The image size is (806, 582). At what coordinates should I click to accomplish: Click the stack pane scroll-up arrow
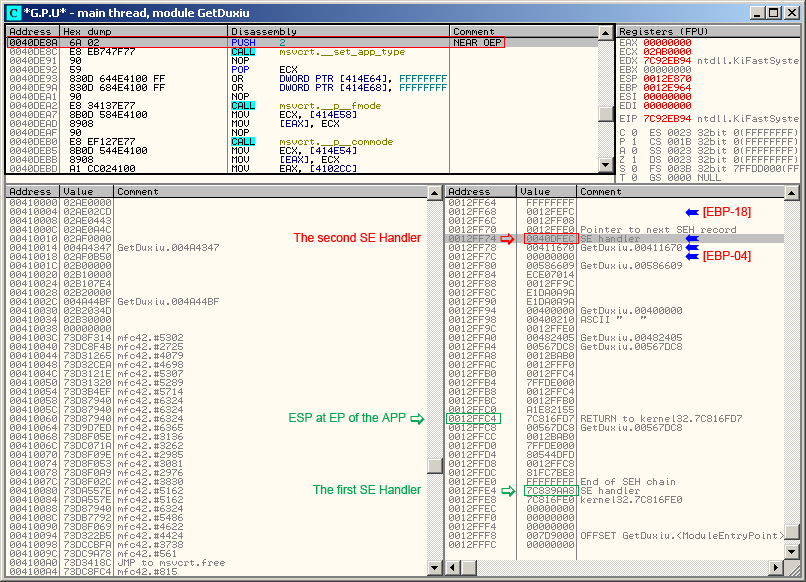(792, 192)
